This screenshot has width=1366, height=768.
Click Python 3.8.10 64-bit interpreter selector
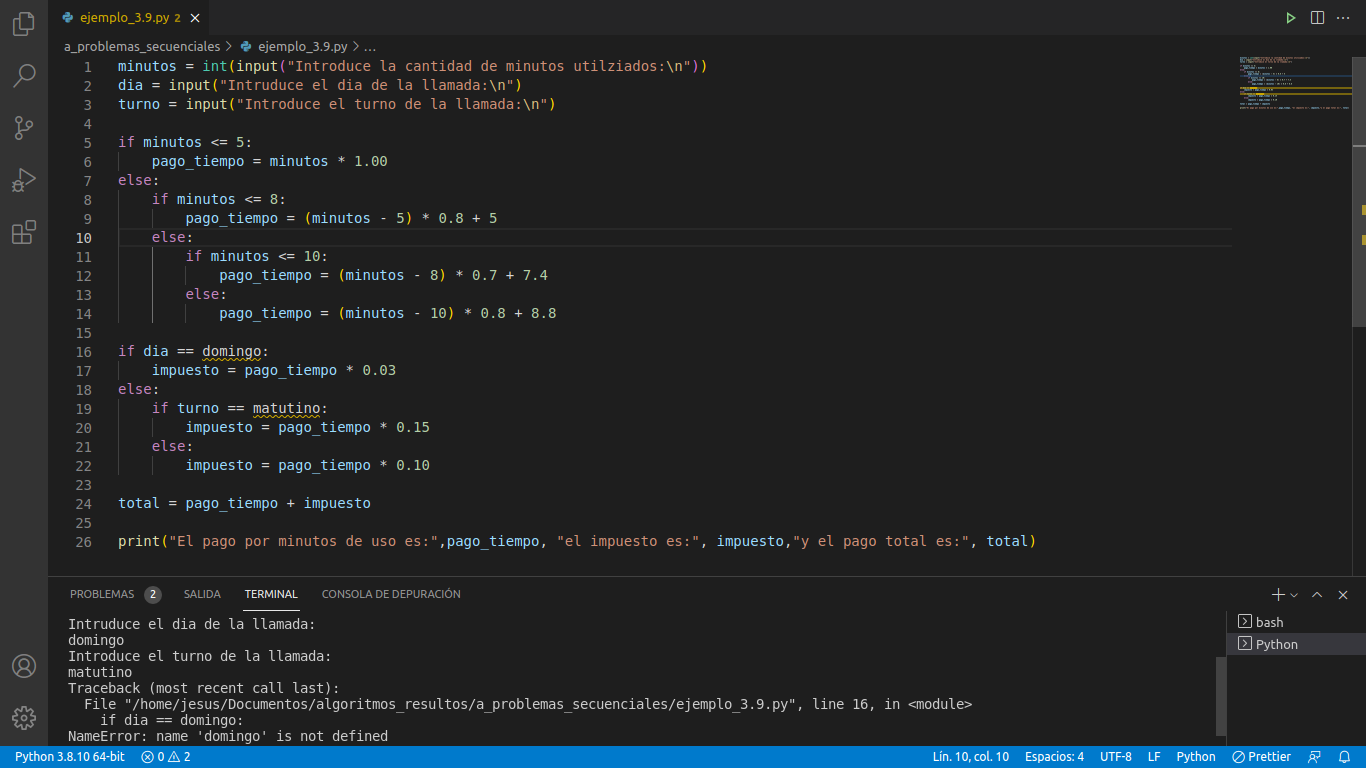(70, 757)
